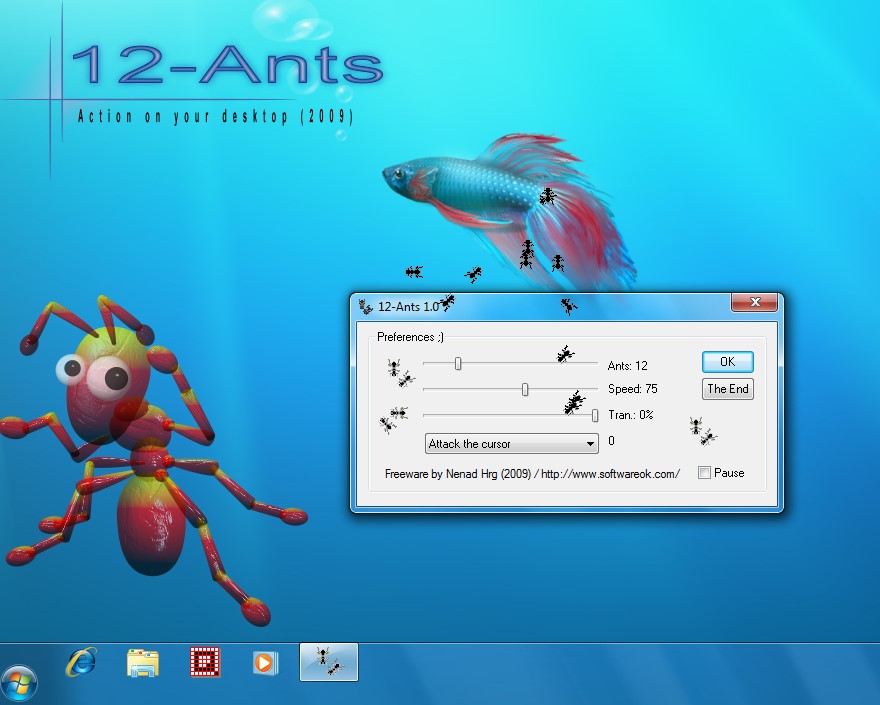Open Windows Media Player from taskbar
Screen dimensions: 880x705
(265, 662)
